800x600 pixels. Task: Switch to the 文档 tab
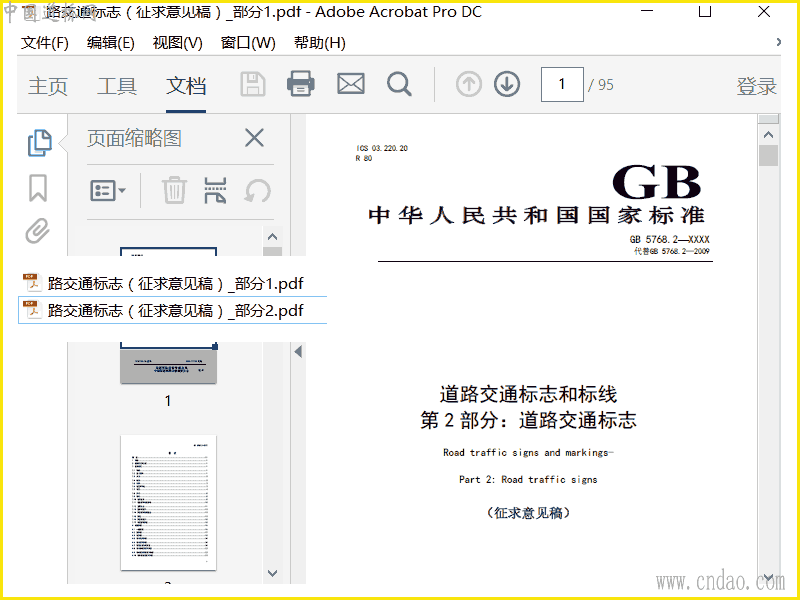(x=186, y=86)
